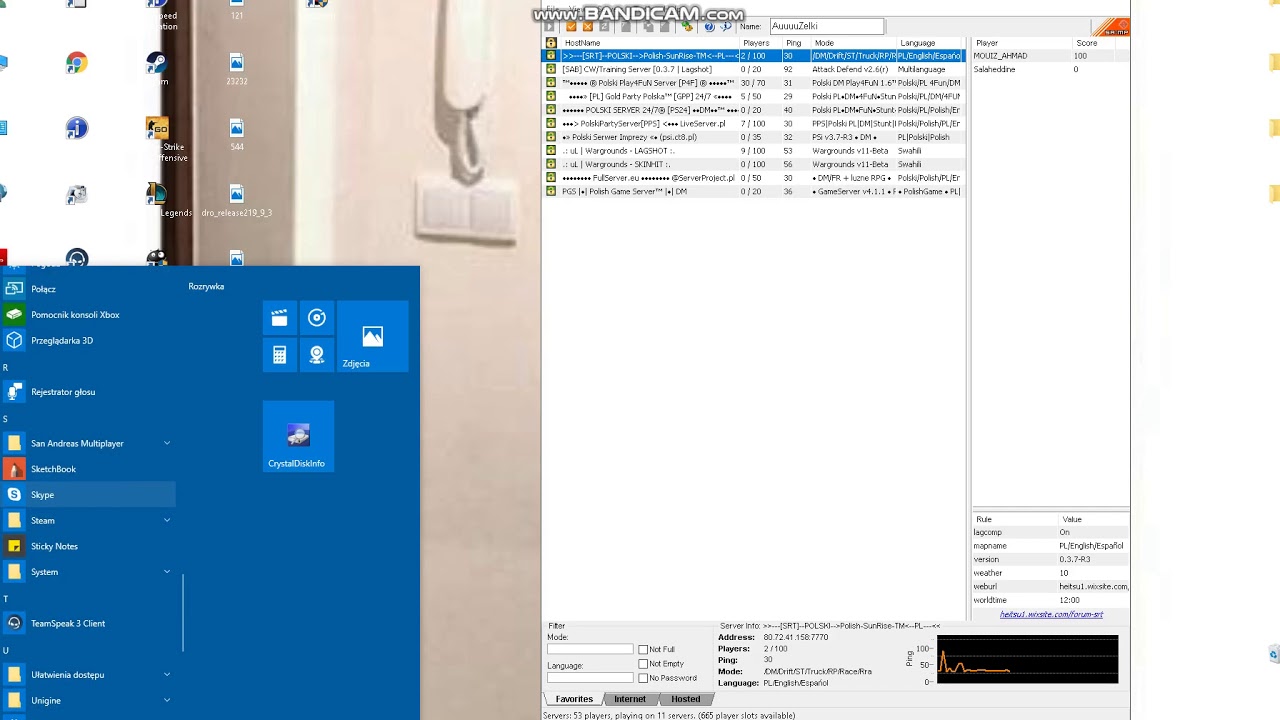Open the Calculator small tile in Start menu
The width and height of the screenshot is (1280, 720).
[279, 355]
